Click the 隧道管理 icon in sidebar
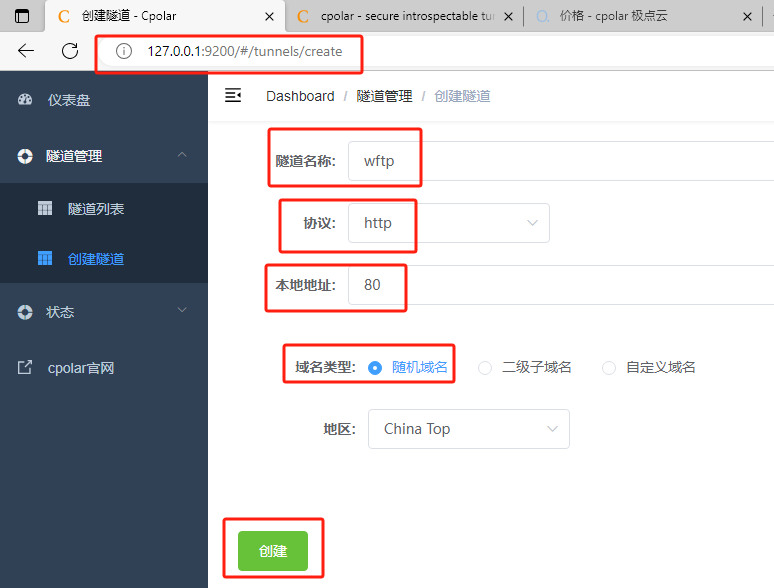This screenshot has width=774, height=588. tap(25, 156)
